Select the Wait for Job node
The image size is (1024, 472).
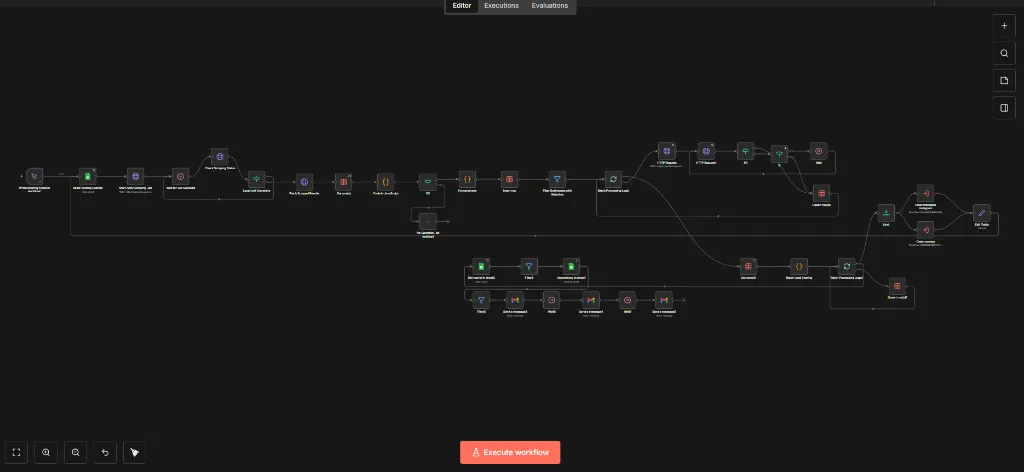pos(181,176)
